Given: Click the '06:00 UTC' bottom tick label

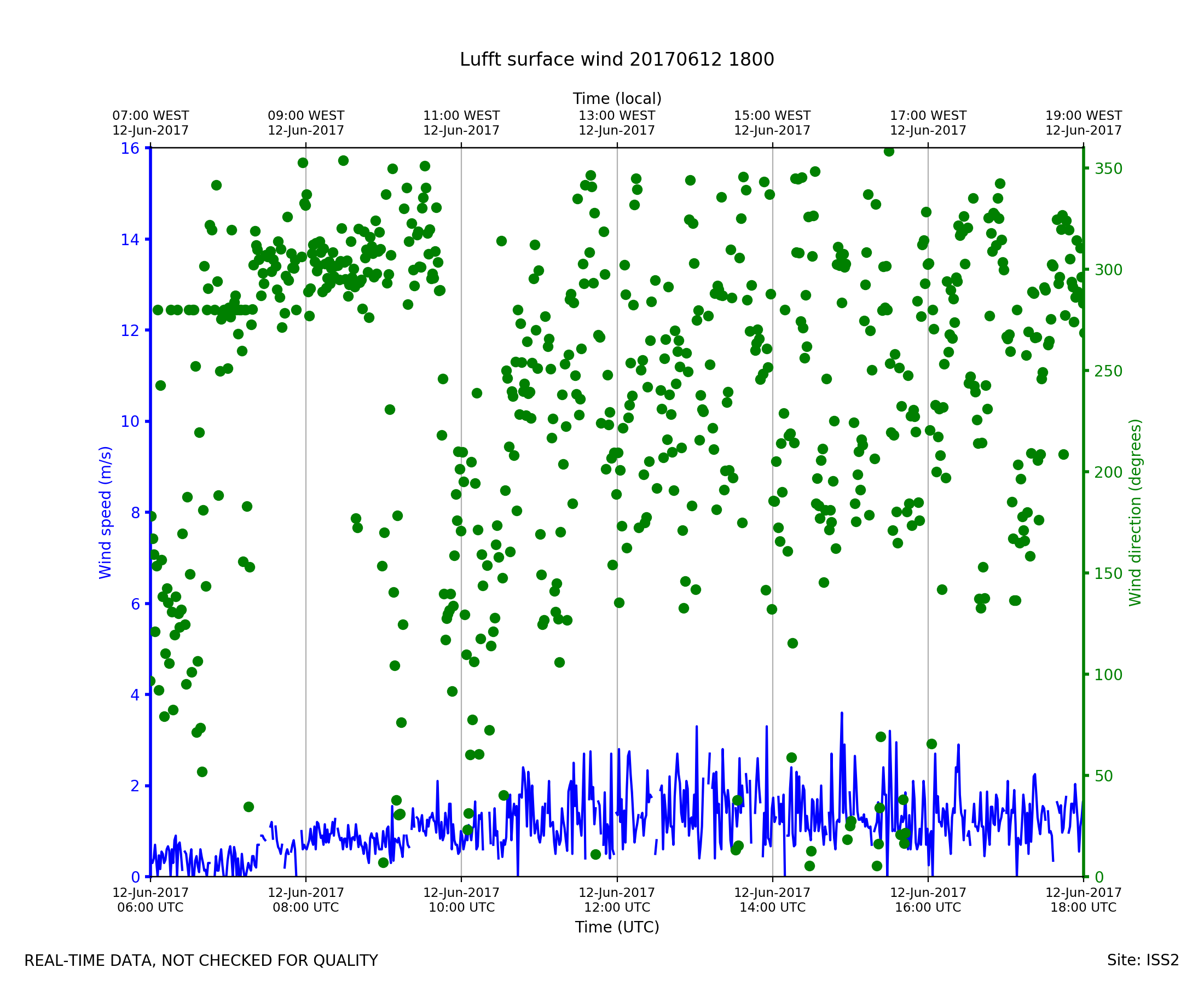Looking at the screenshot, I should (150, 908).
